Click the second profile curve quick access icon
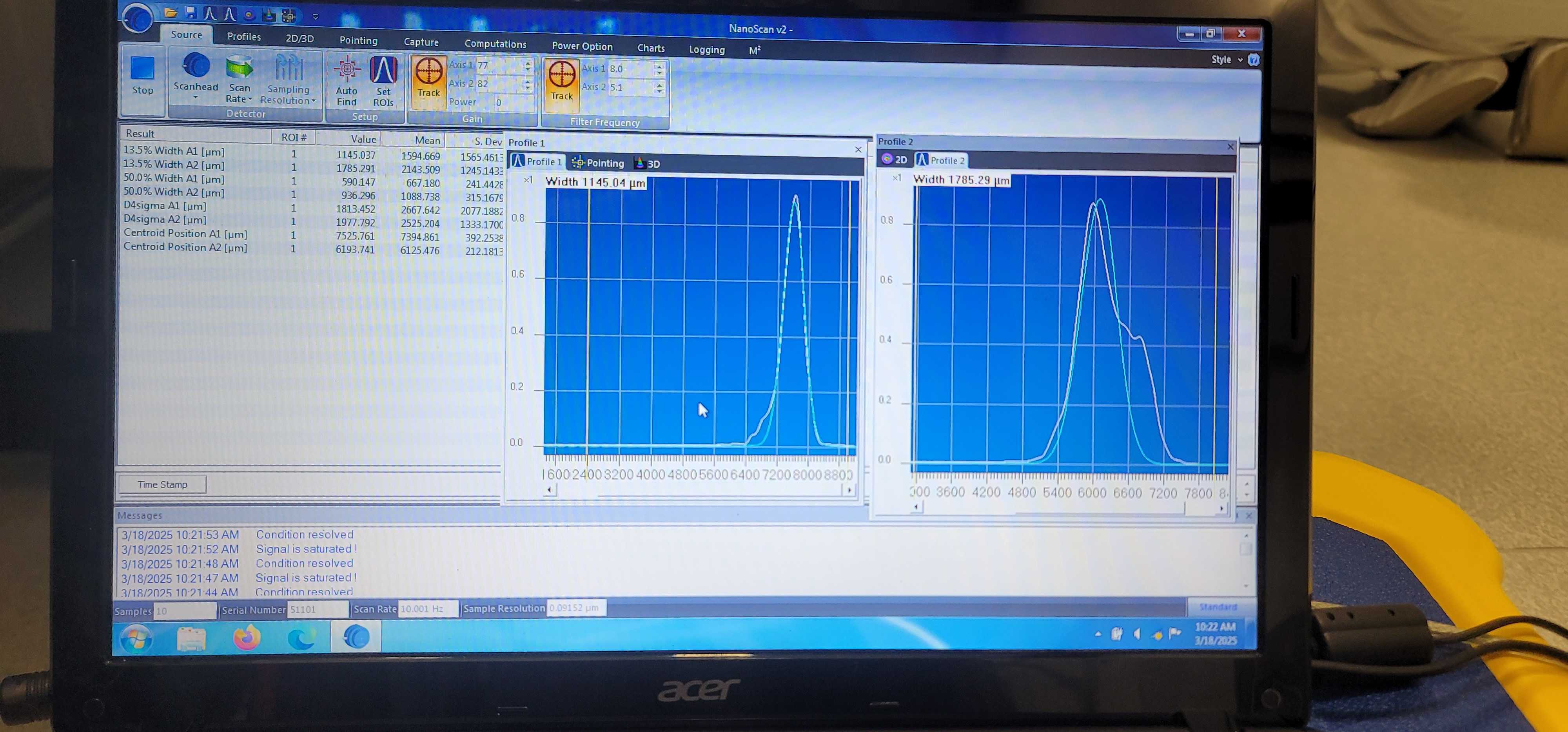 point(229,13)
